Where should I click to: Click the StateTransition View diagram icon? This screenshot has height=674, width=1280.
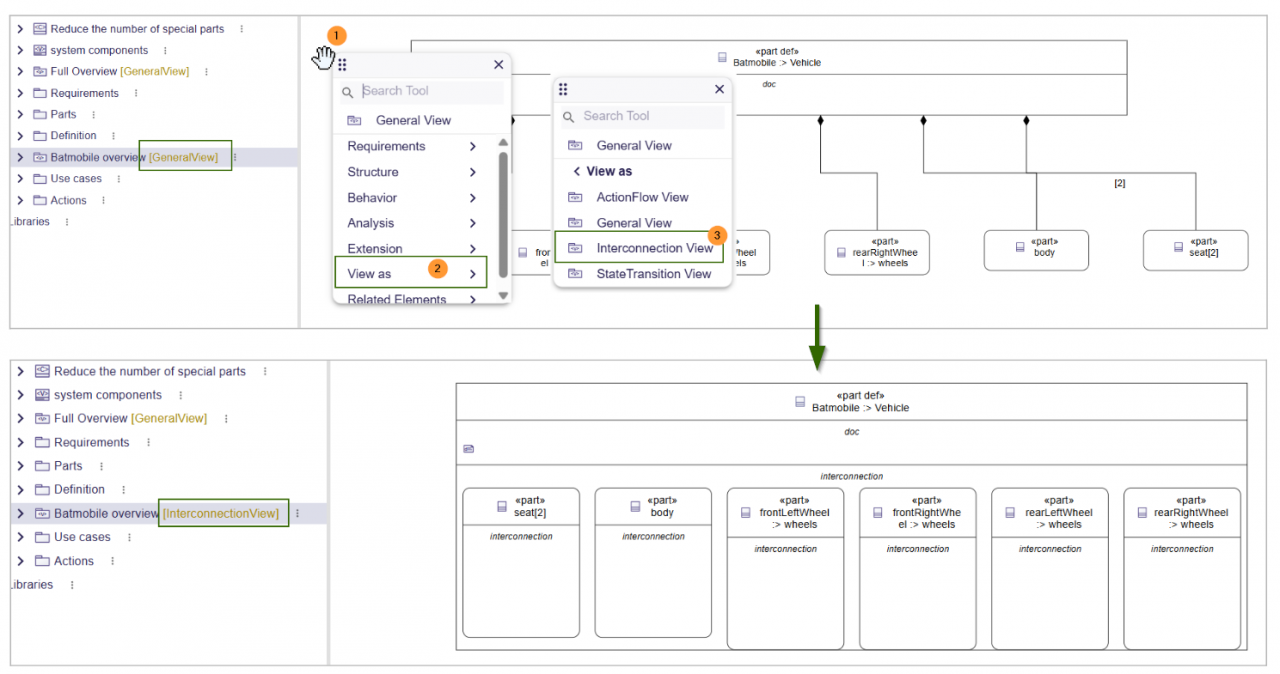[x=575, y=273]
